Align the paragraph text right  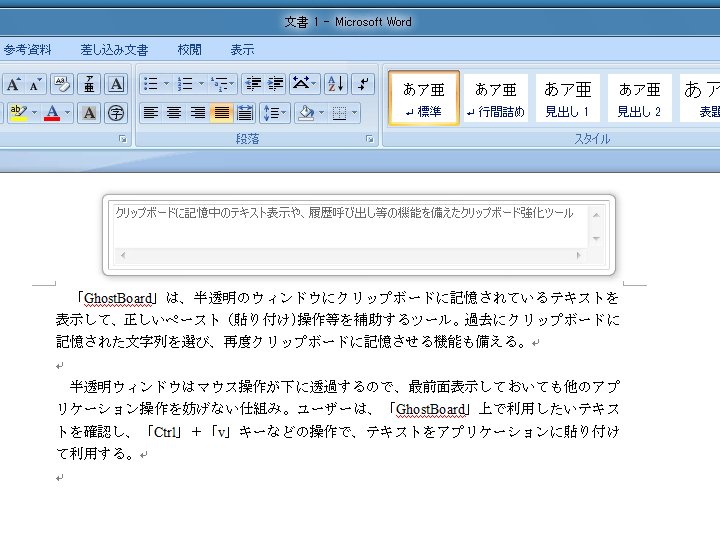click(198, 112)
